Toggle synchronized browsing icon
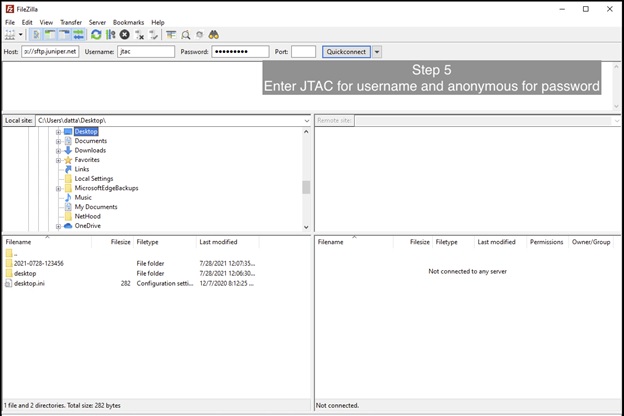Viewport: 624px width, 416px height. [199, 35]
